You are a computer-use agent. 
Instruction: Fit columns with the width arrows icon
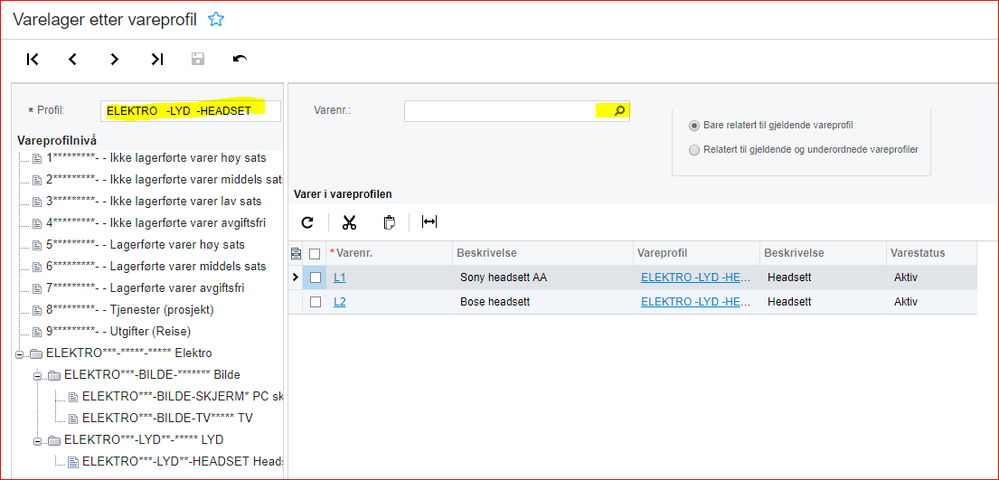429,222
